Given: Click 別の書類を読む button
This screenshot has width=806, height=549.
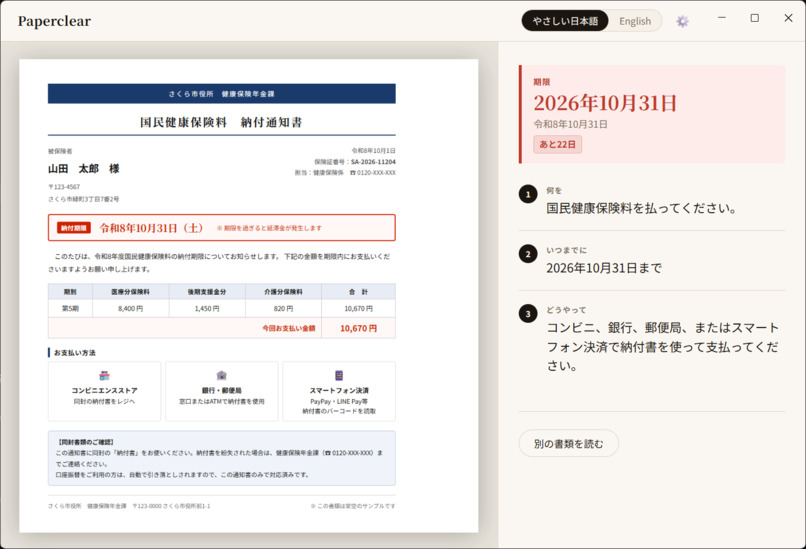Looking at the screenshot, I should coord(569,443).
